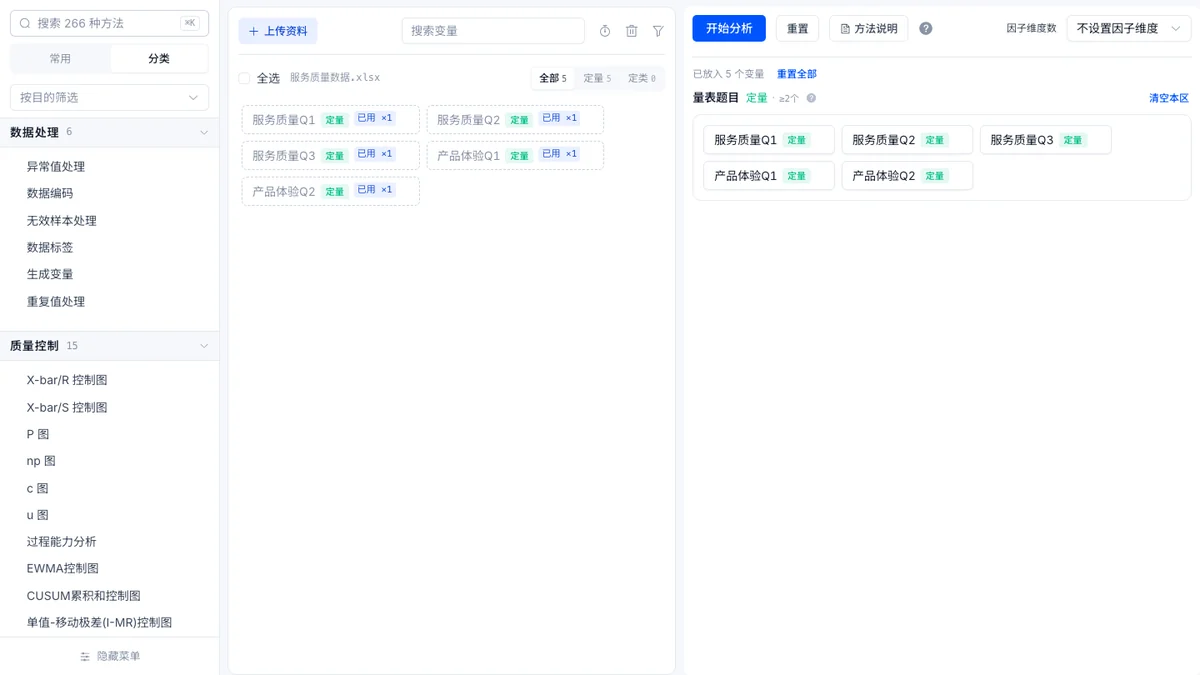Click the 隐藏菜单 button
The height and width of the screenshot is (675, 1200).
109,656
